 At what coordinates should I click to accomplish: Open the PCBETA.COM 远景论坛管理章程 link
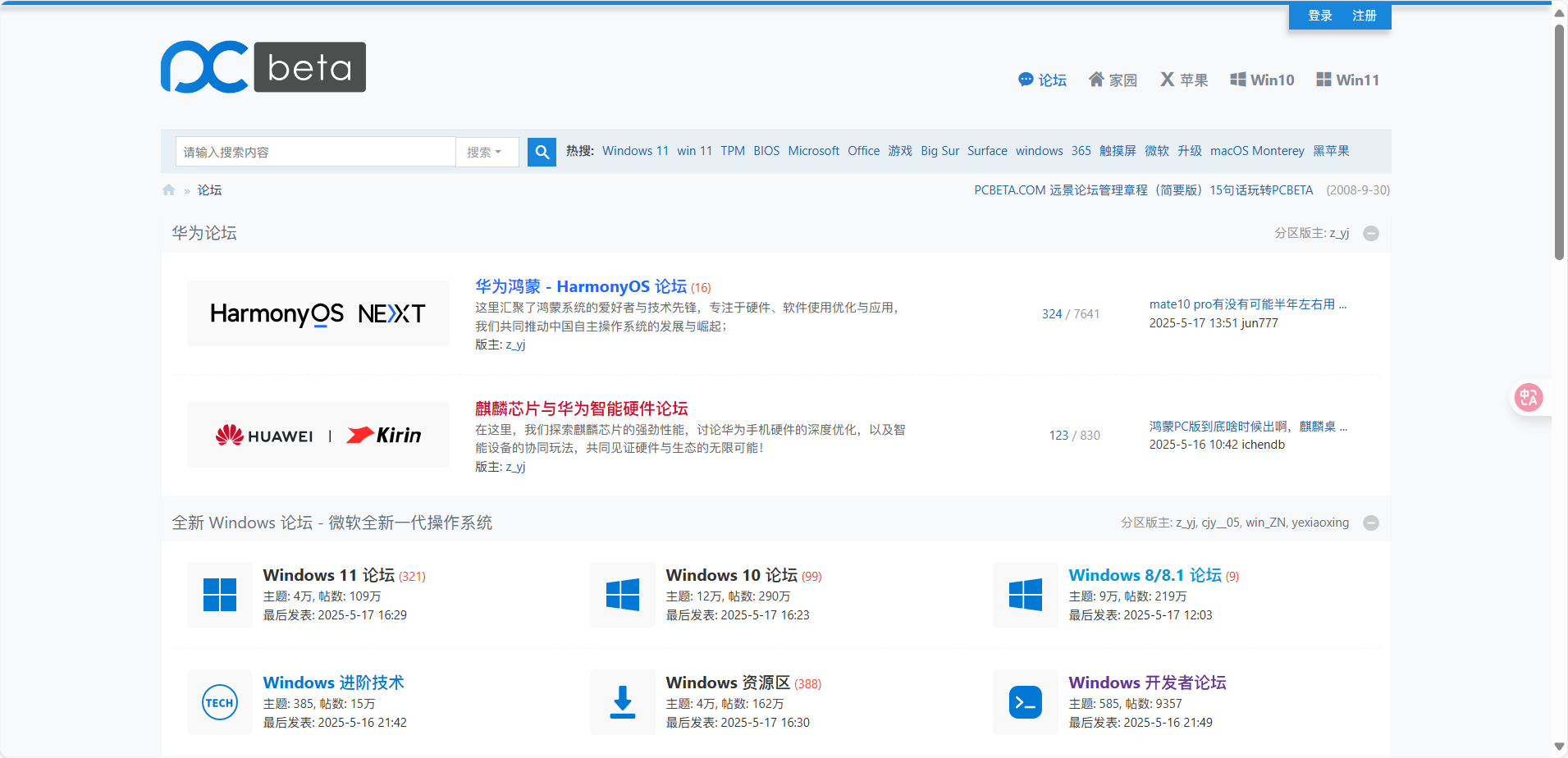coord(1088,190)
